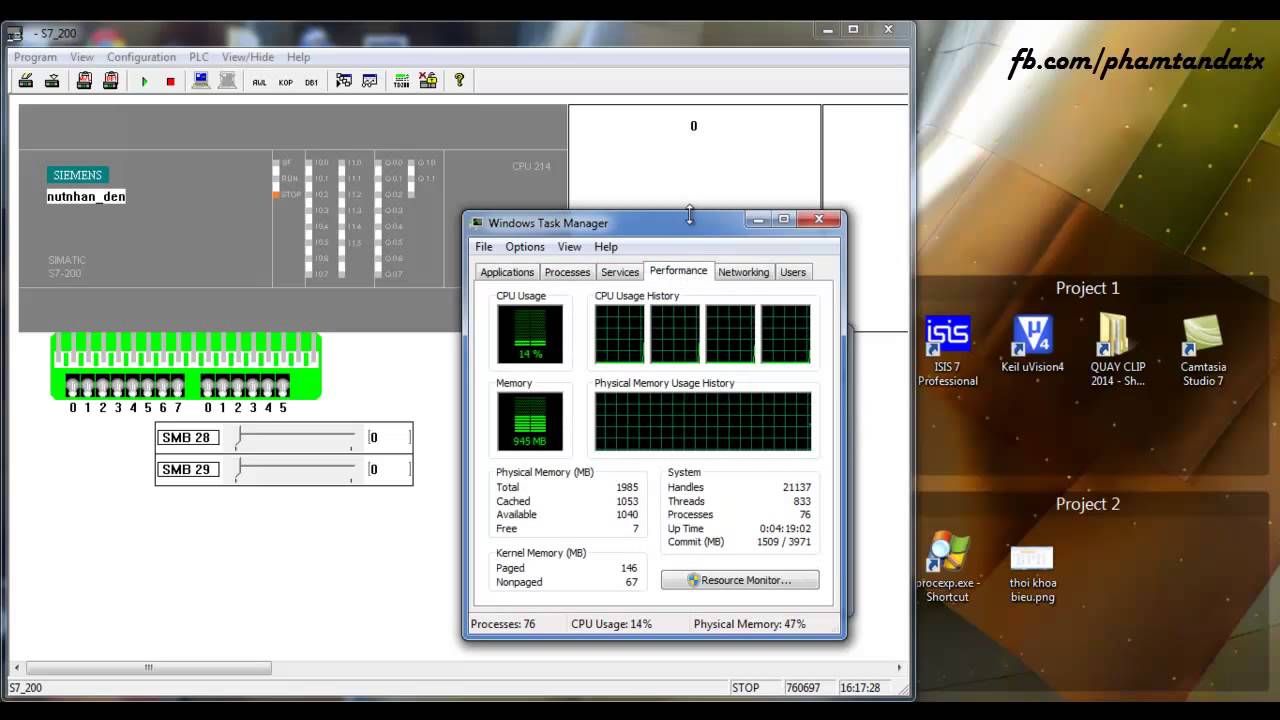The height and width of the screenshot is (720, 1280).
Task: Open thoi khoa bieu.png desktop file
Action: tap(1032, 573)
